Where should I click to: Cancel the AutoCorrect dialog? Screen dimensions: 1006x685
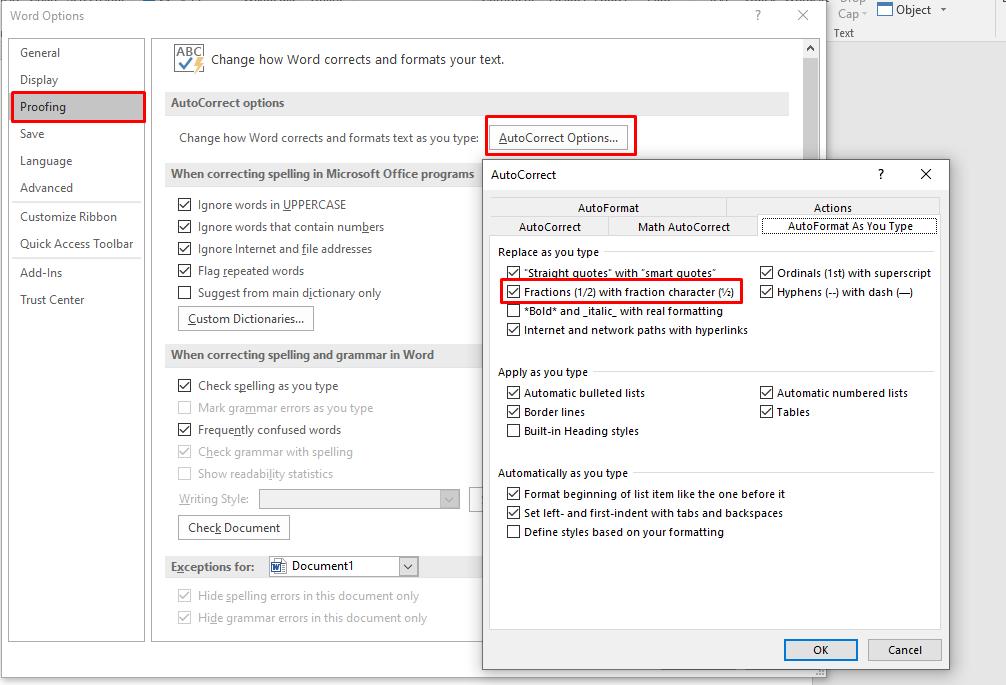pyautogui.click(x=905, y=650)
